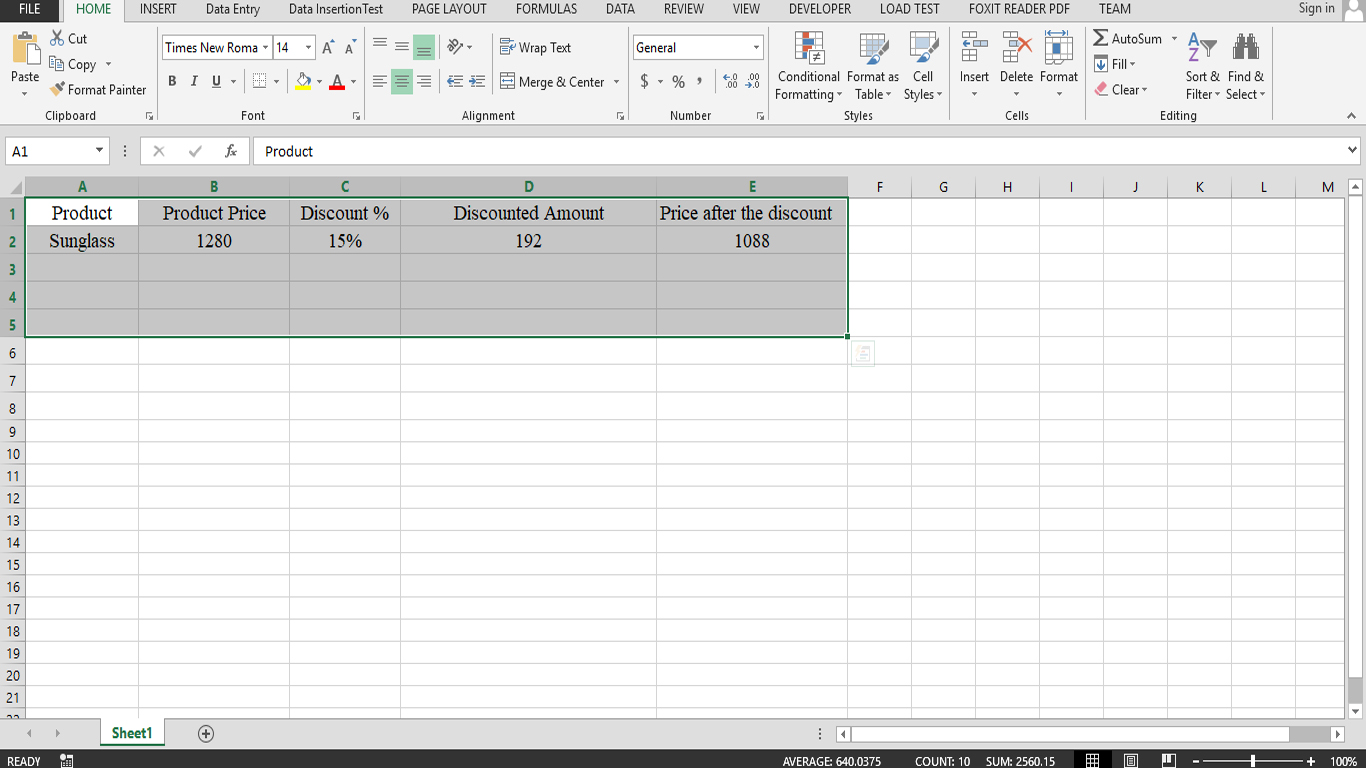Open the General number format dropdown

756,47
